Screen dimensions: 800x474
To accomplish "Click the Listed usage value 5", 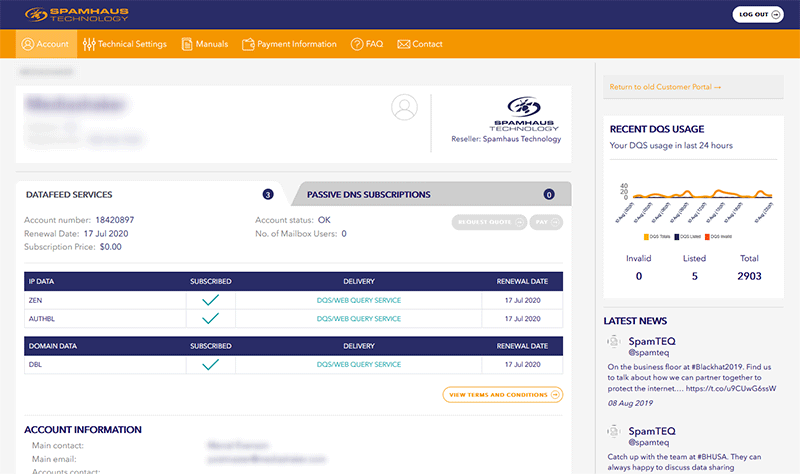I will [x=694, y=276].
